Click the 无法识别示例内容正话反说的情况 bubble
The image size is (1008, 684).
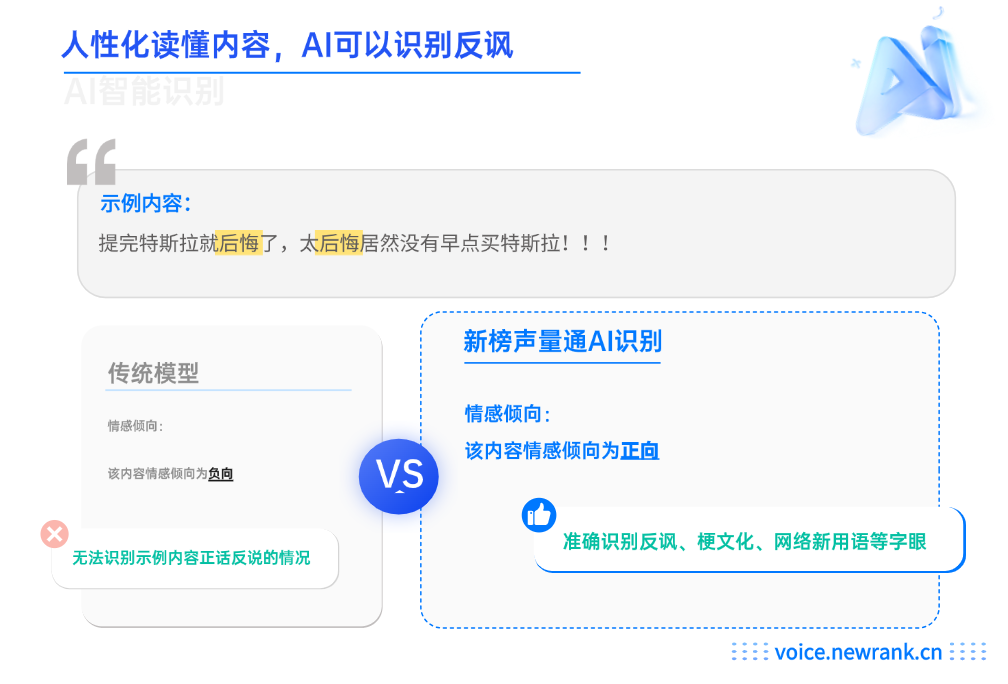pyautogui.click(x=195, y=557)
